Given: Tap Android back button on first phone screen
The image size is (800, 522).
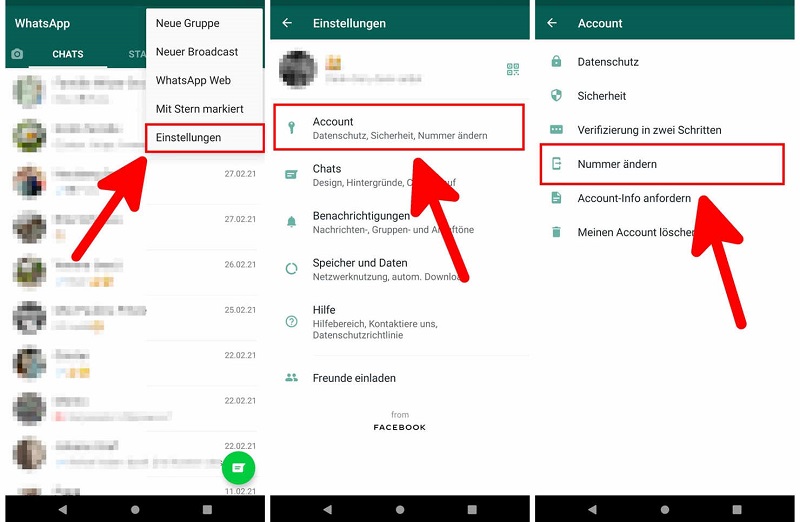Looking at the screenshot, I should tap(63, 509).
